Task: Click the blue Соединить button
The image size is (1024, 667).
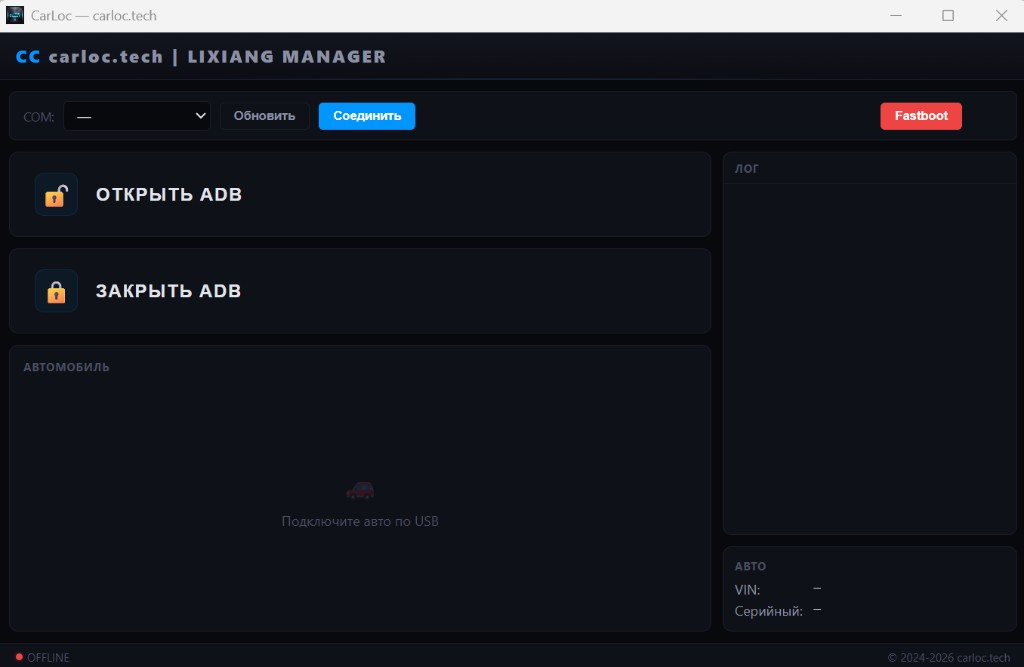Action: (x=367, y=116)
